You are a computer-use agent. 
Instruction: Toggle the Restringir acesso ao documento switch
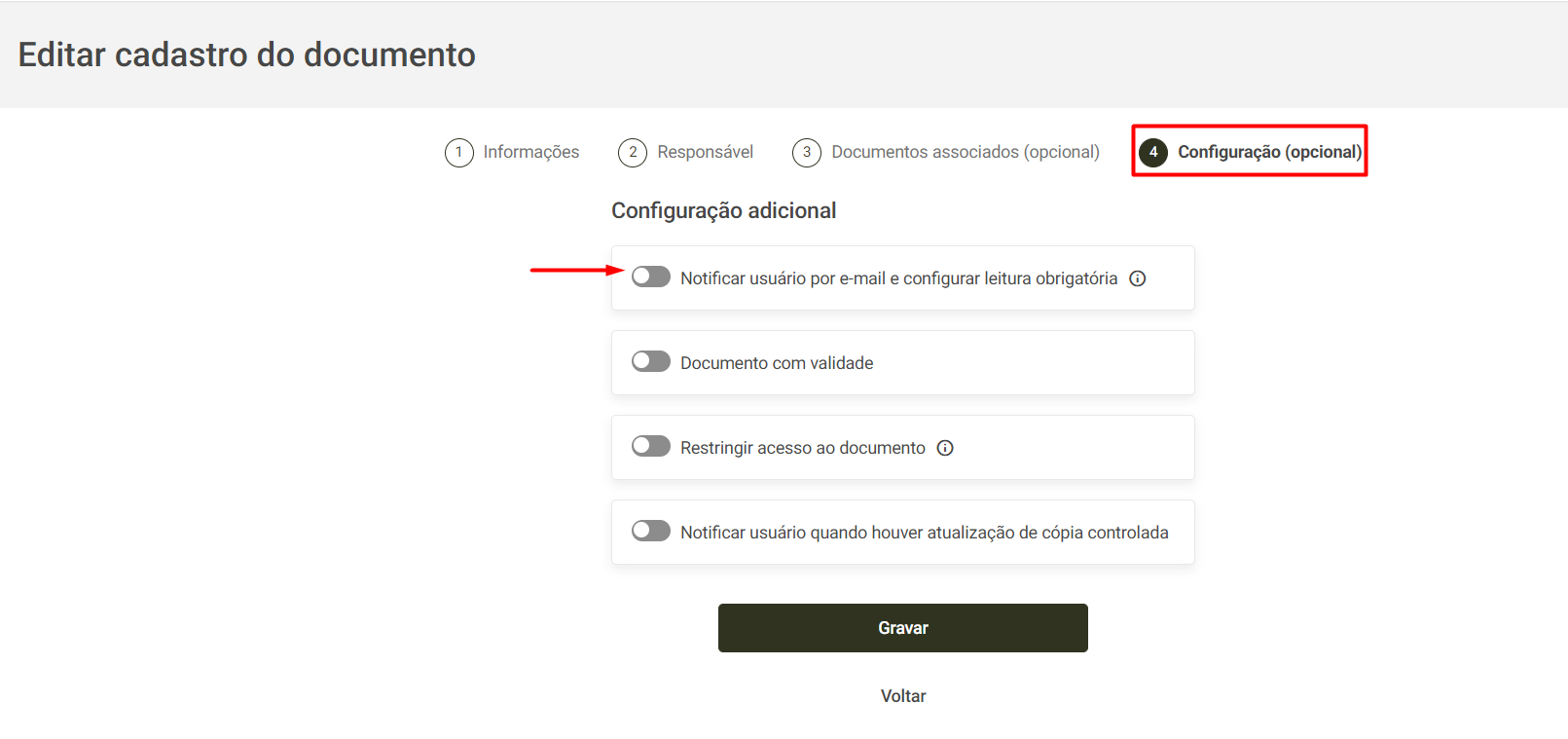[x=651, y=446]
